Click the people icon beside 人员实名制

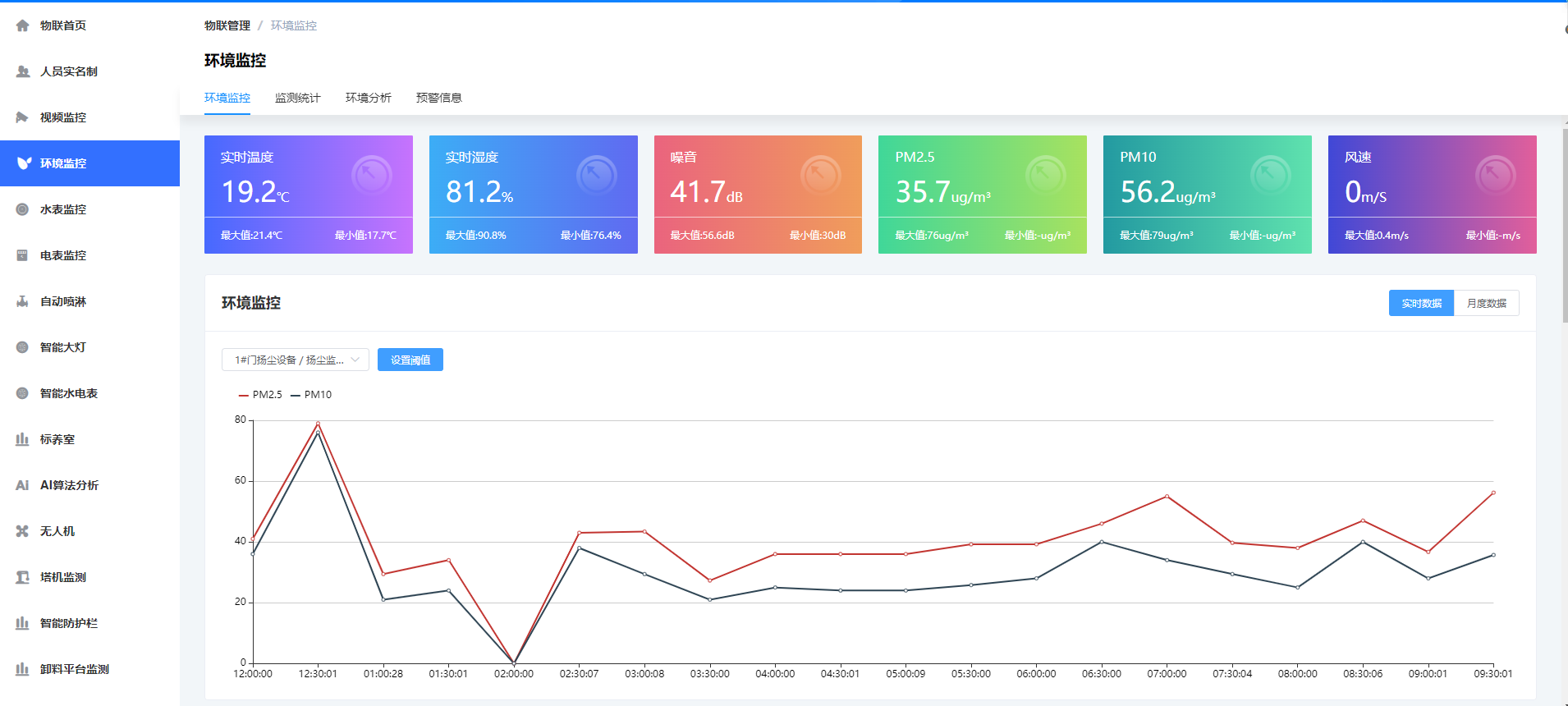click(x=22, y=71)
